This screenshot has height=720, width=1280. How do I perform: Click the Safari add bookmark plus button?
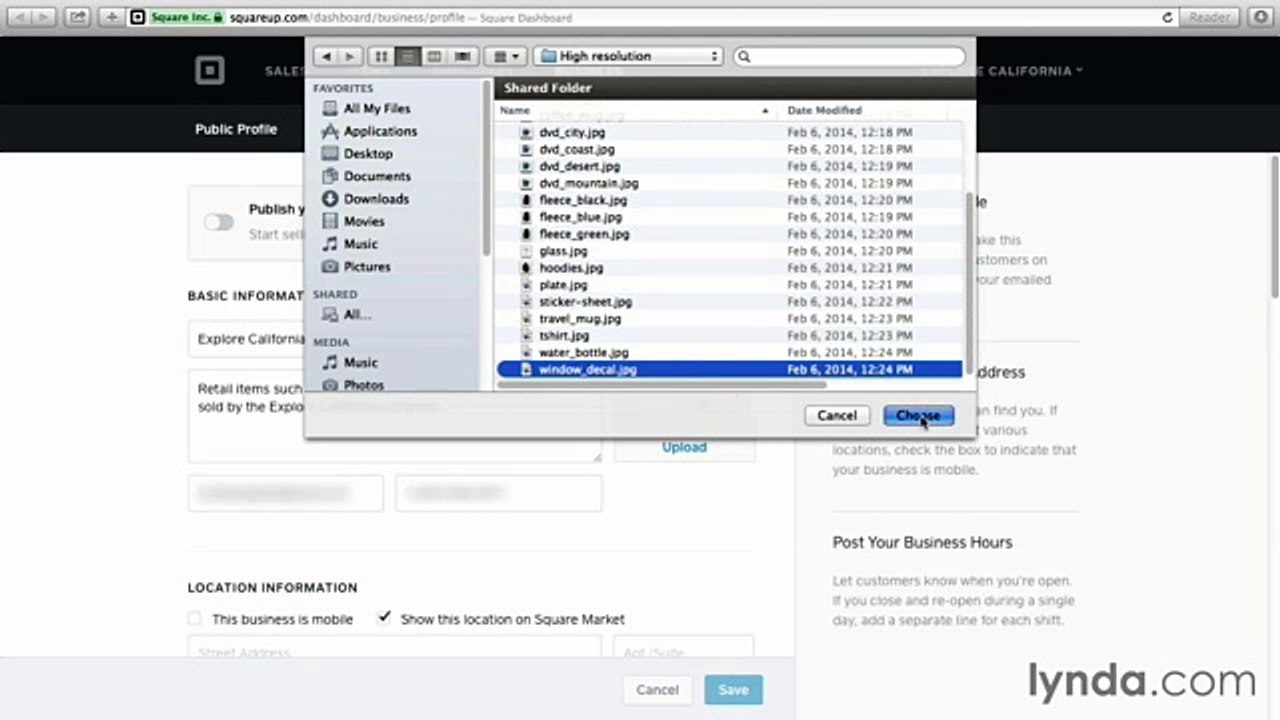(111, 17)
